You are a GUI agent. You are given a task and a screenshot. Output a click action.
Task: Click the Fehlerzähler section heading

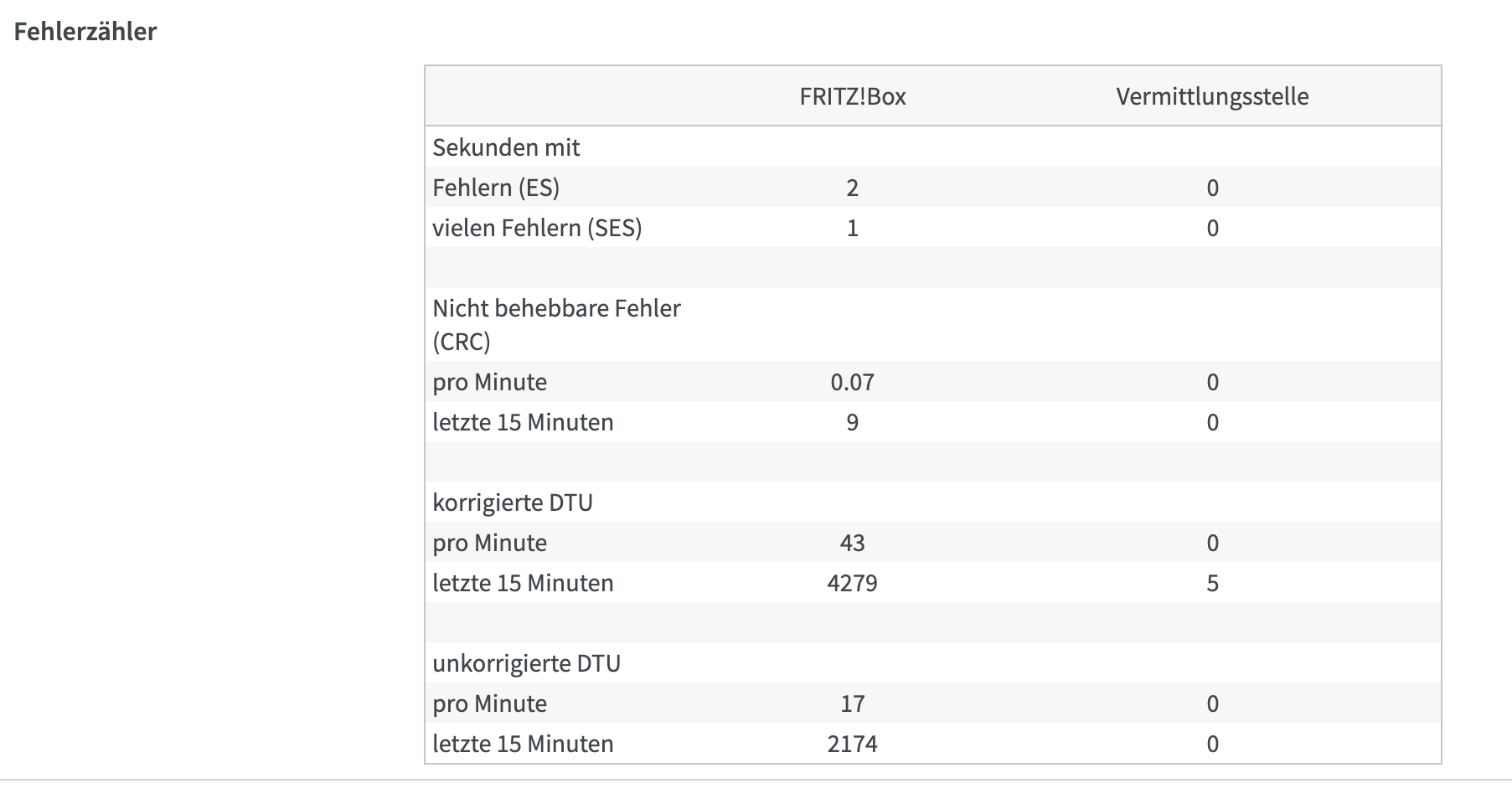coord(85,32)
